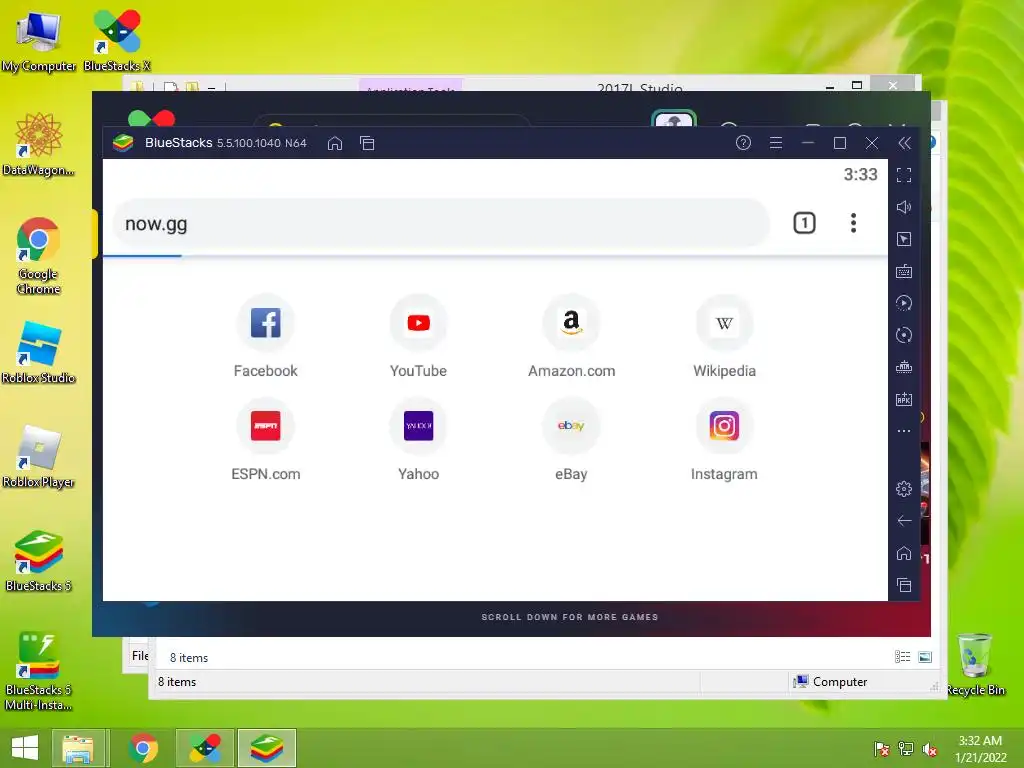
Task: Click the Android home button in sidebar
Action: pyautogui.click(x=904, y=553)
